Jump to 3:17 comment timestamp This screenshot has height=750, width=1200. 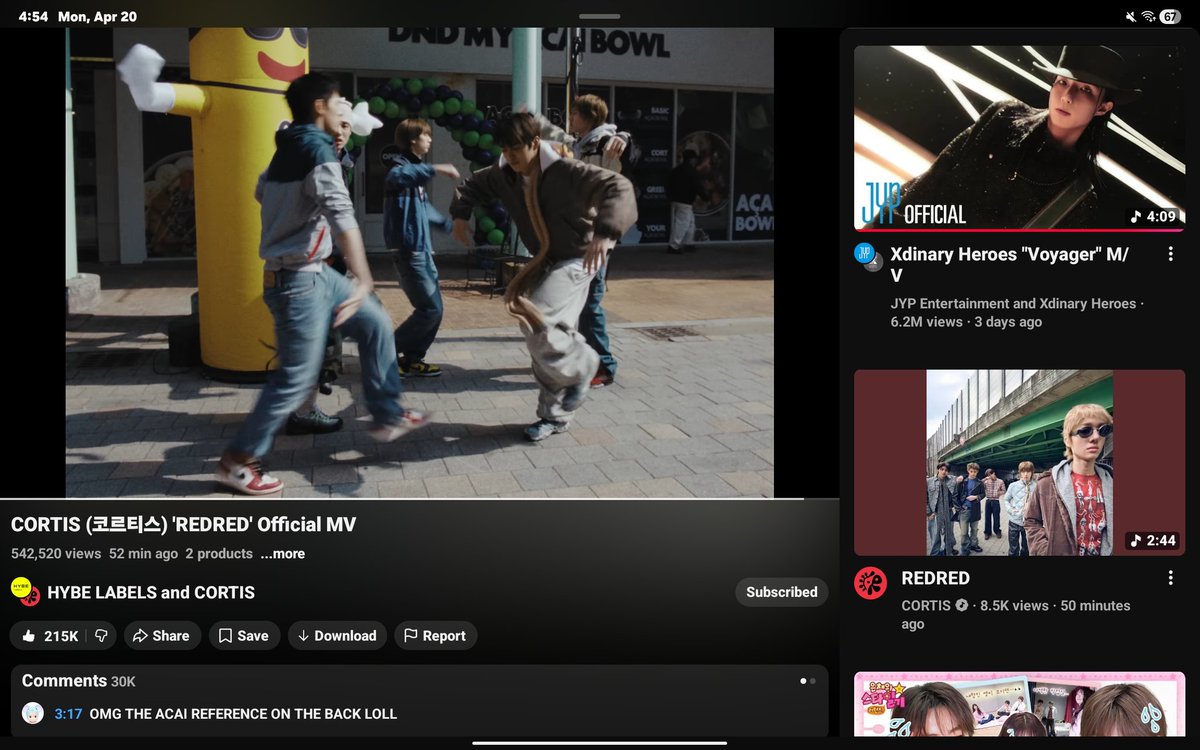tap(68, 714)
